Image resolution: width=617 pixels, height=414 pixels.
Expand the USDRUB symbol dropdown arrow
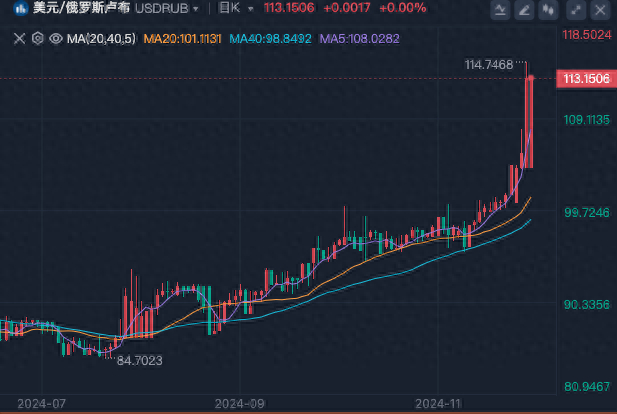196,9
